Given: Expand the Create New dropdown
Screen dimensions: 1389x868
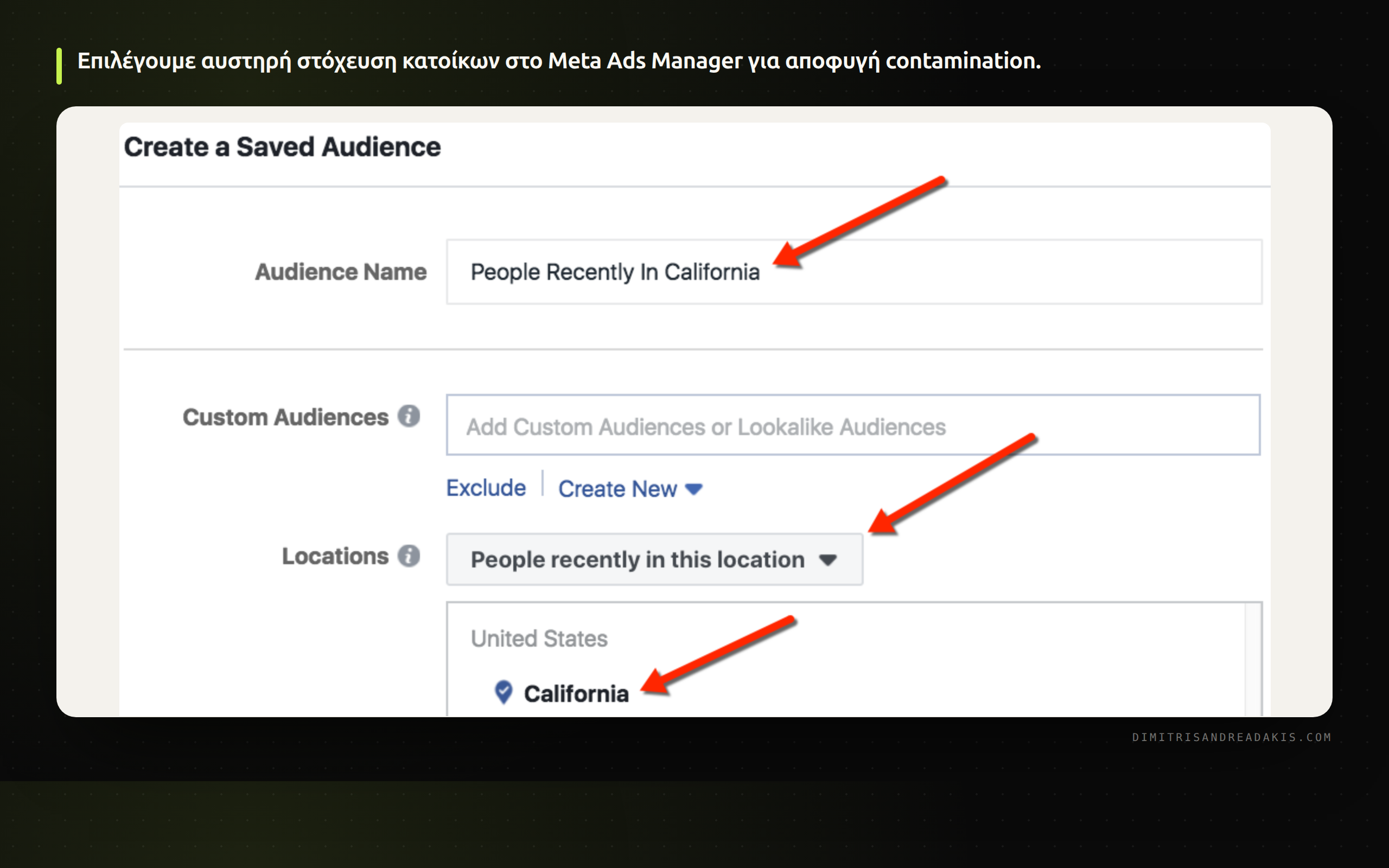Looking at the screenshot, I should coord(630,489).
